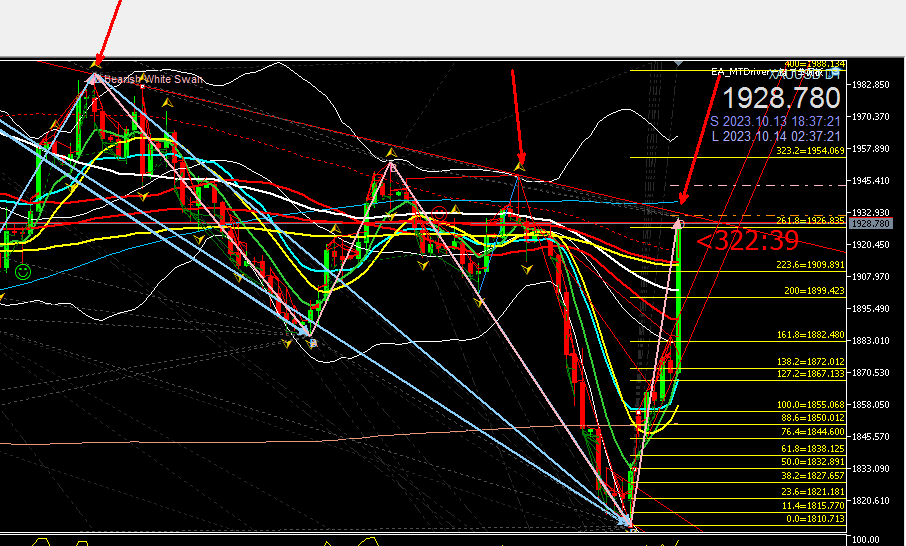The height and width of the screenshot is (546, 906).
Task: Click the large 1928.780 price readout
Action: (781, 98)
